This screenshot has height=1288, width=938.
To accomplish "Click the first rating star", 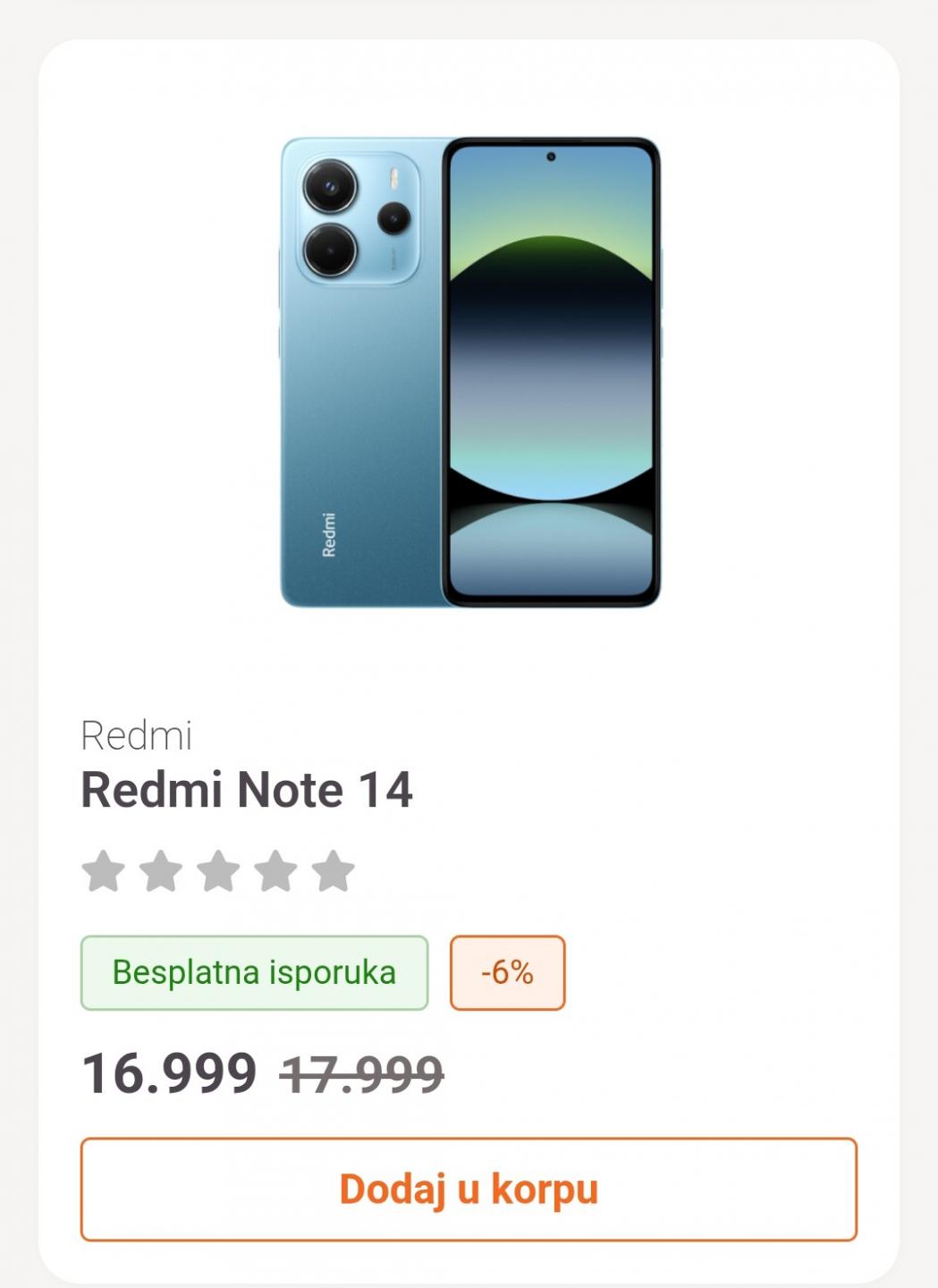I will click(104, 871).
